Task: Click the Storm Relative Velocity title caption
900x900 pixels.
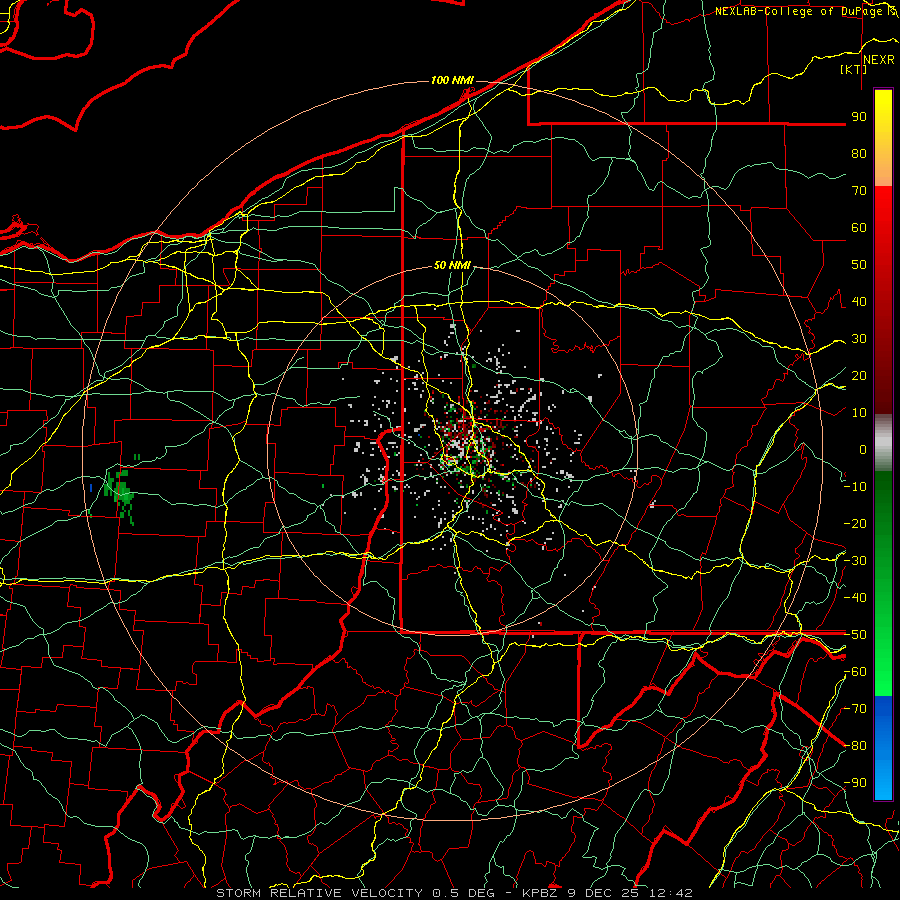Action: tap(454, 893)
